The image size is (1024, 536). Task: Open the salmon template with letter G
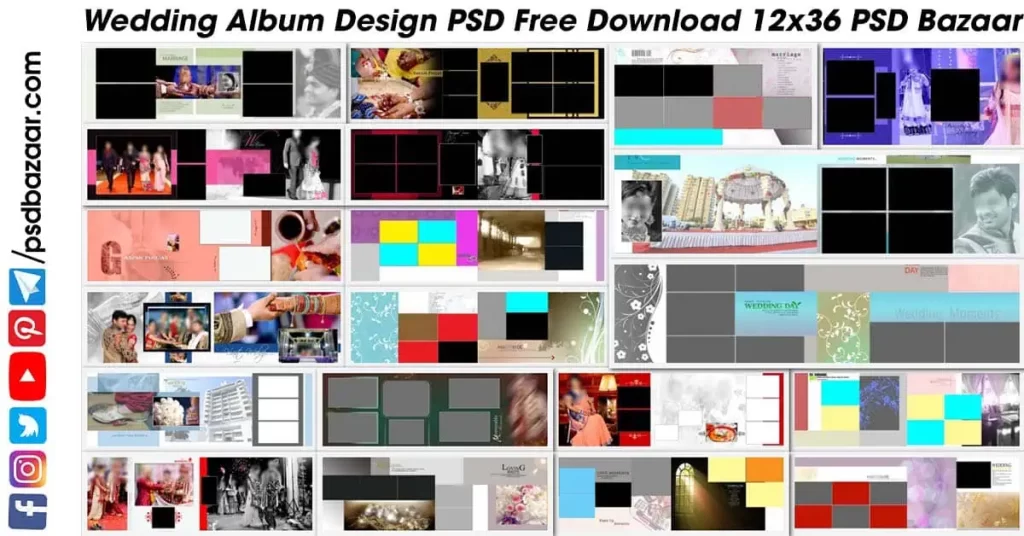click(214, 245)
